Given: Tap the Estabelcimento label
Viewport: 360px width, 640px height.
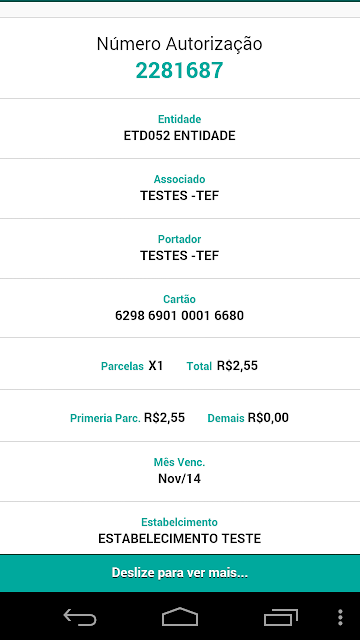Looking at the screenshot, I should [x=180, y=522].
